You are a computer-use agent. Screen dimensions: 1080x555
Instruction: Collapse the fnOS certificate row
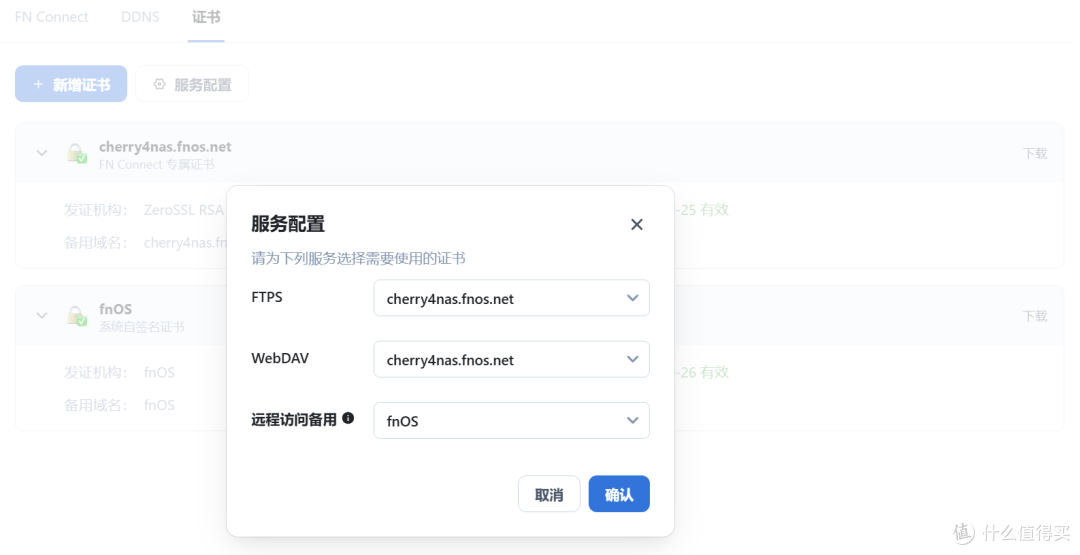[42, 315]
